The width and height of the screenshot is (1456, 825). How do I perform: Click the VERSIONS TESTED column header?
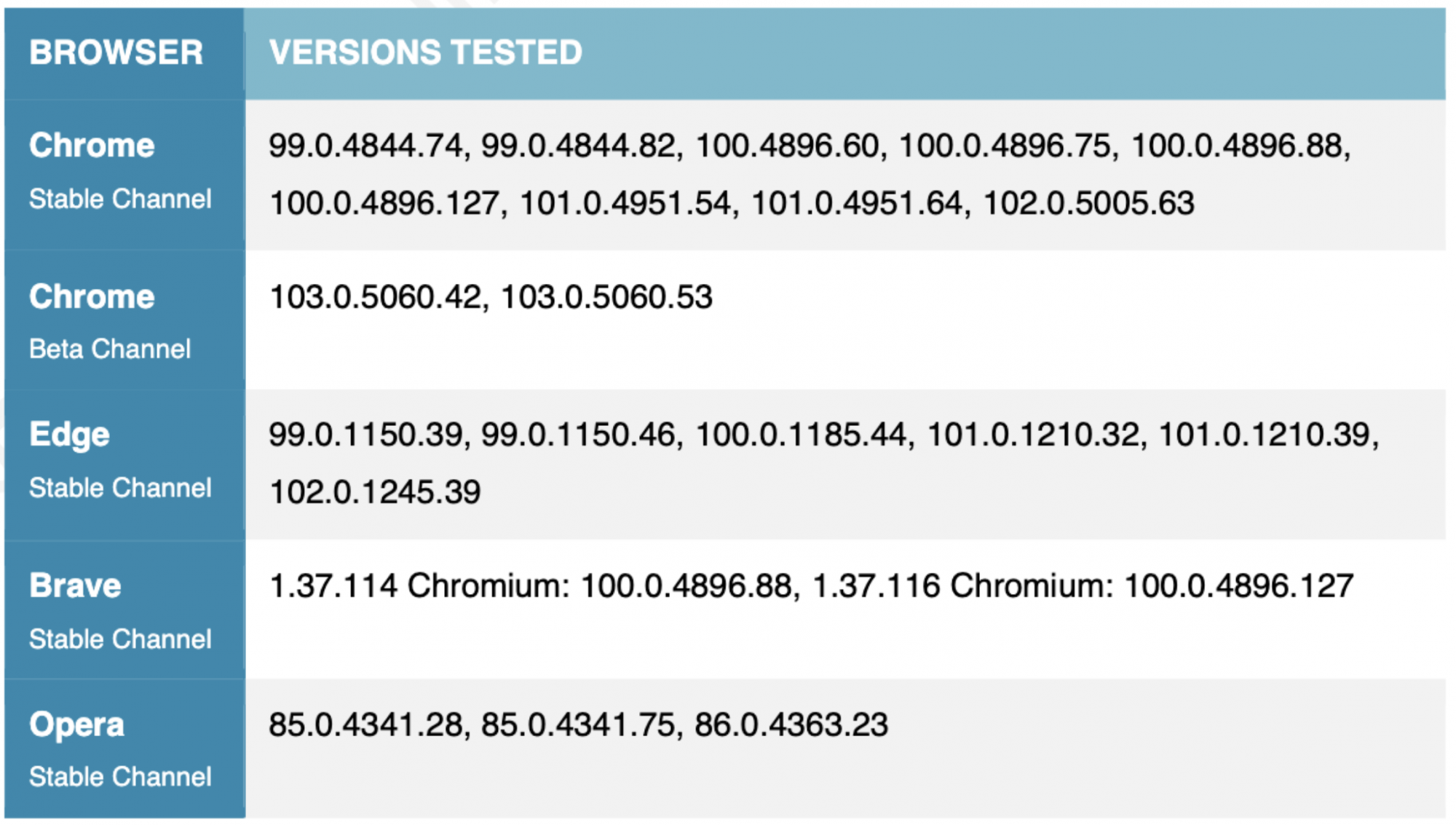[x=425, y=52]
